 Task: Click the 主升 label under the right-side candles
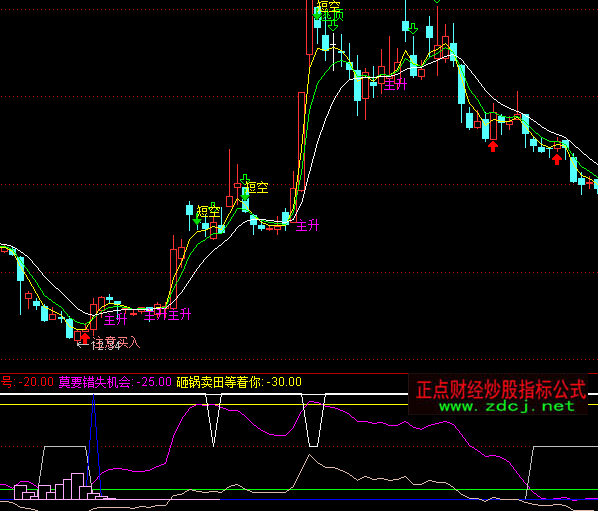coord(395,84)
